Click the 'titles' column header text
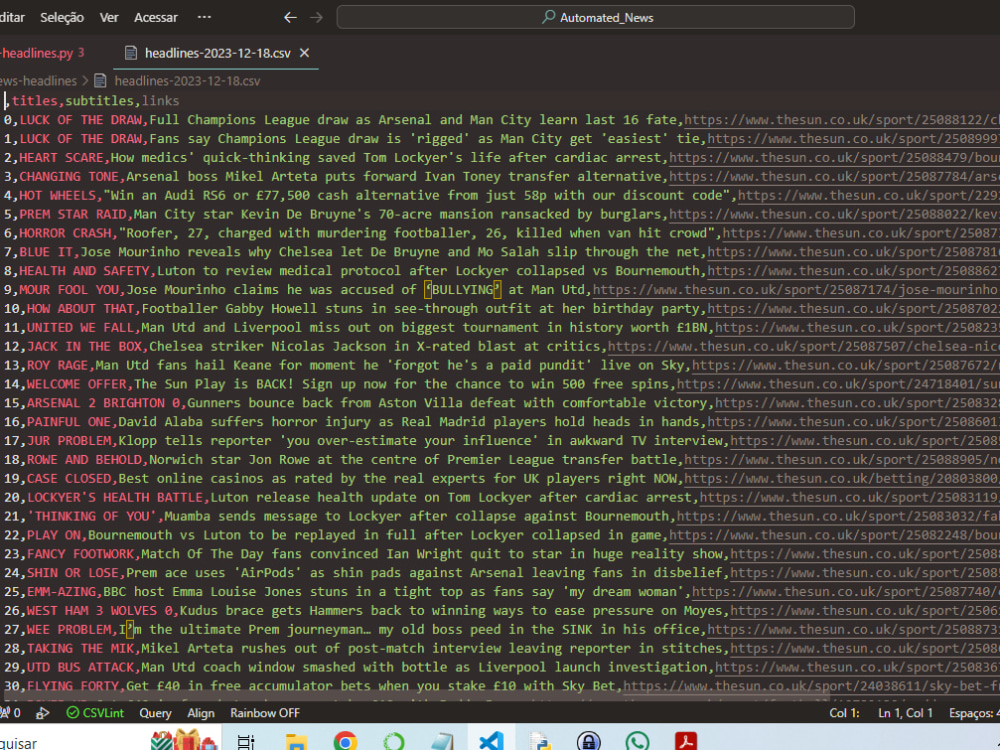 coord(34,101)
